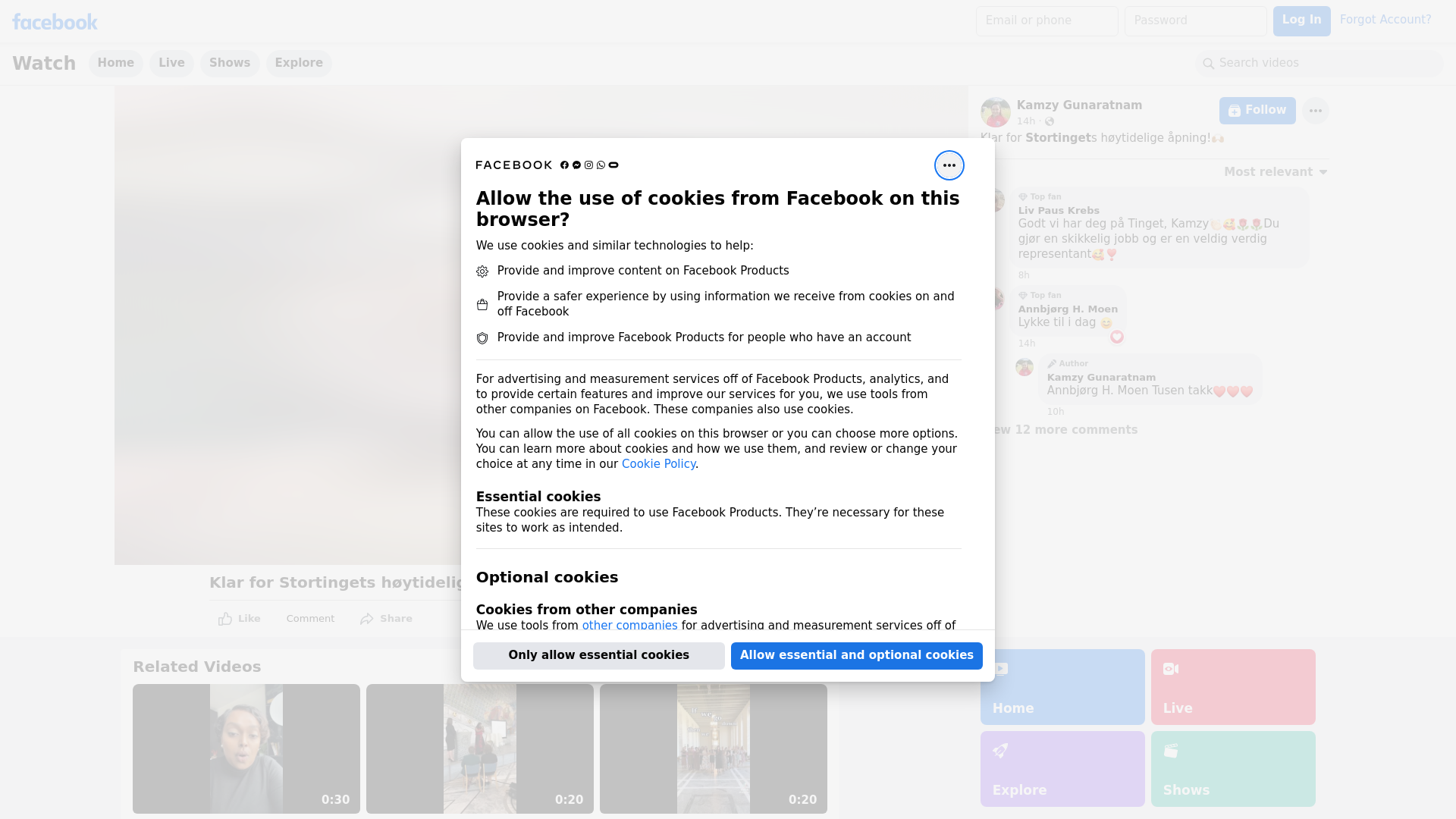Click the Optional cookies heading
The width and height of the screenshot is (1456, 819).
[x=547, y=577]
